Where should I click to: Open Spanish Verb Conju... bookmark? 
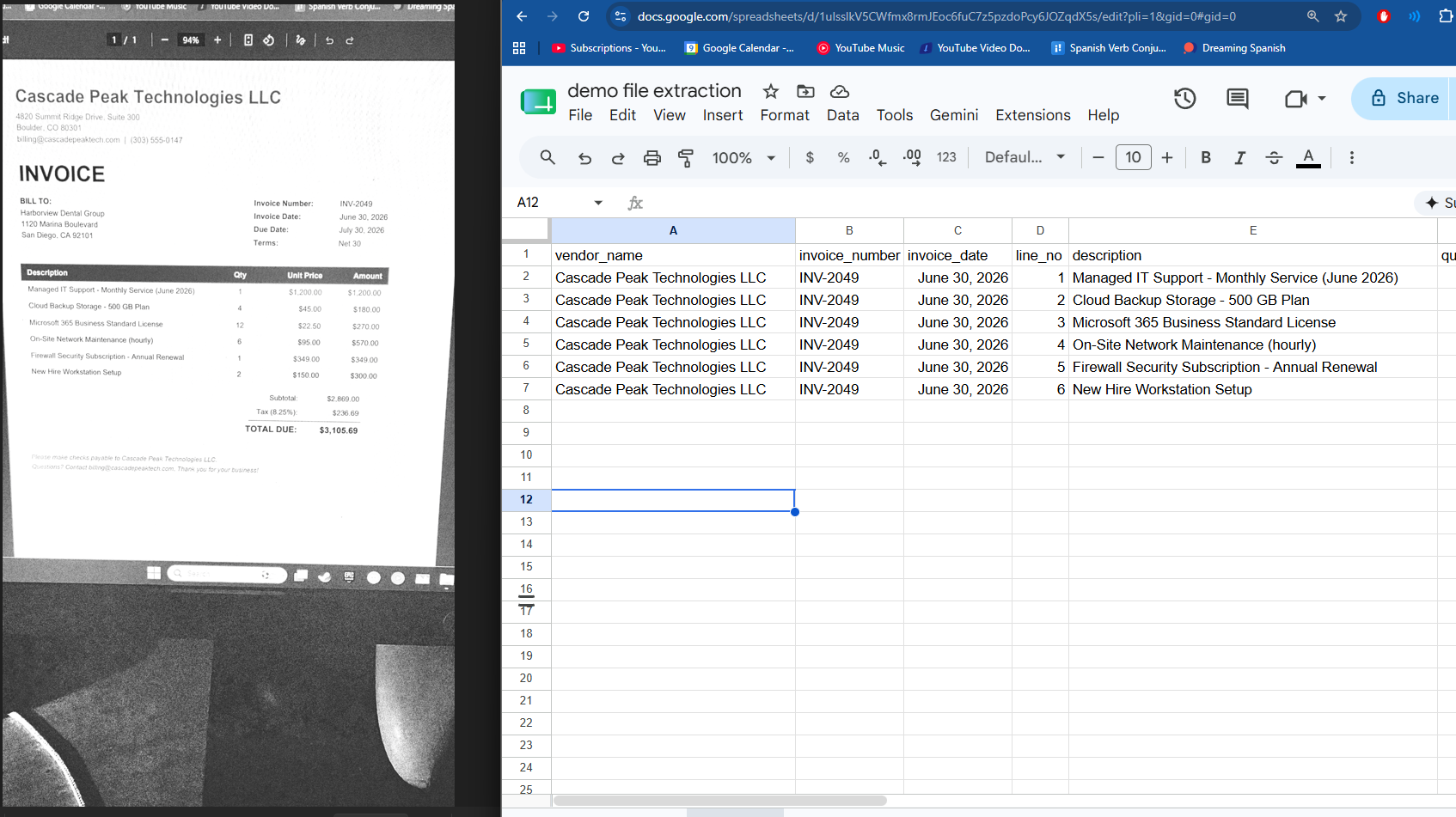(1109, 48)
